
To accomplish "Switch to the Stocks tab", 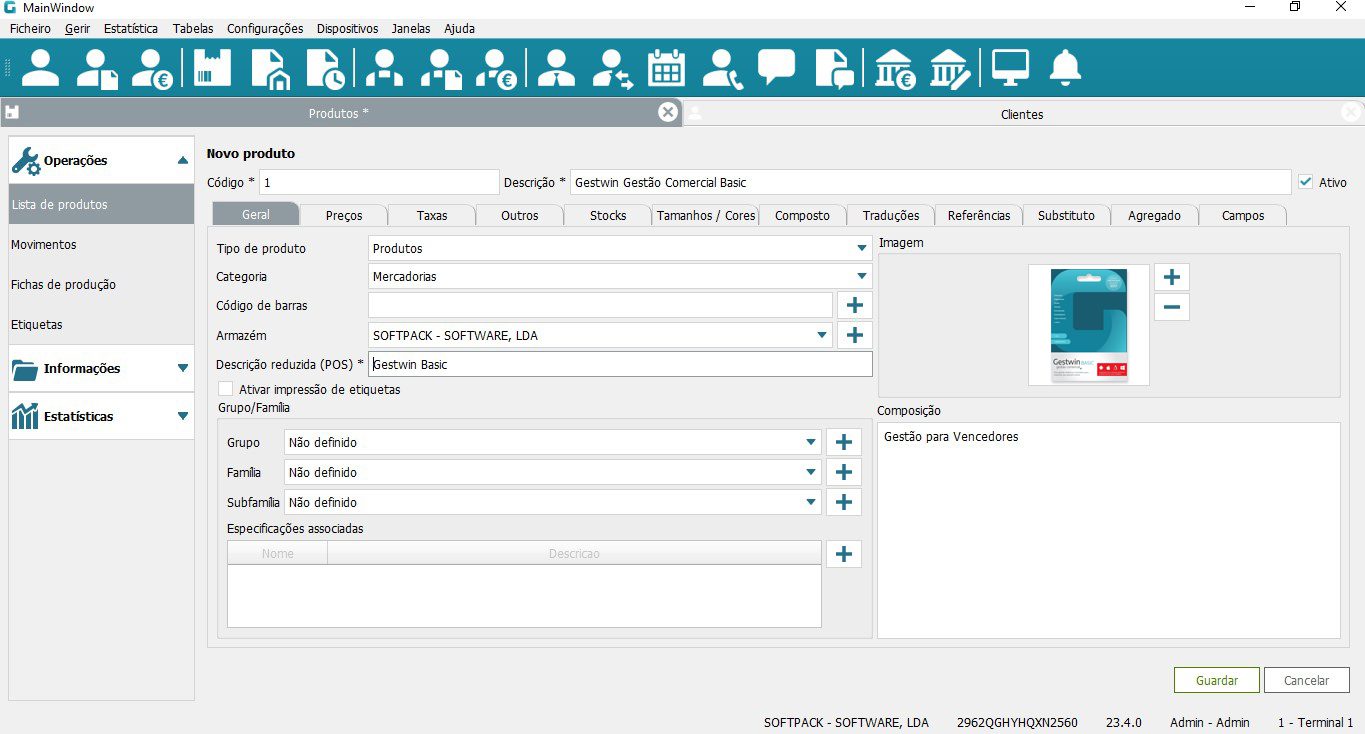I will click(x=608, y=215).
